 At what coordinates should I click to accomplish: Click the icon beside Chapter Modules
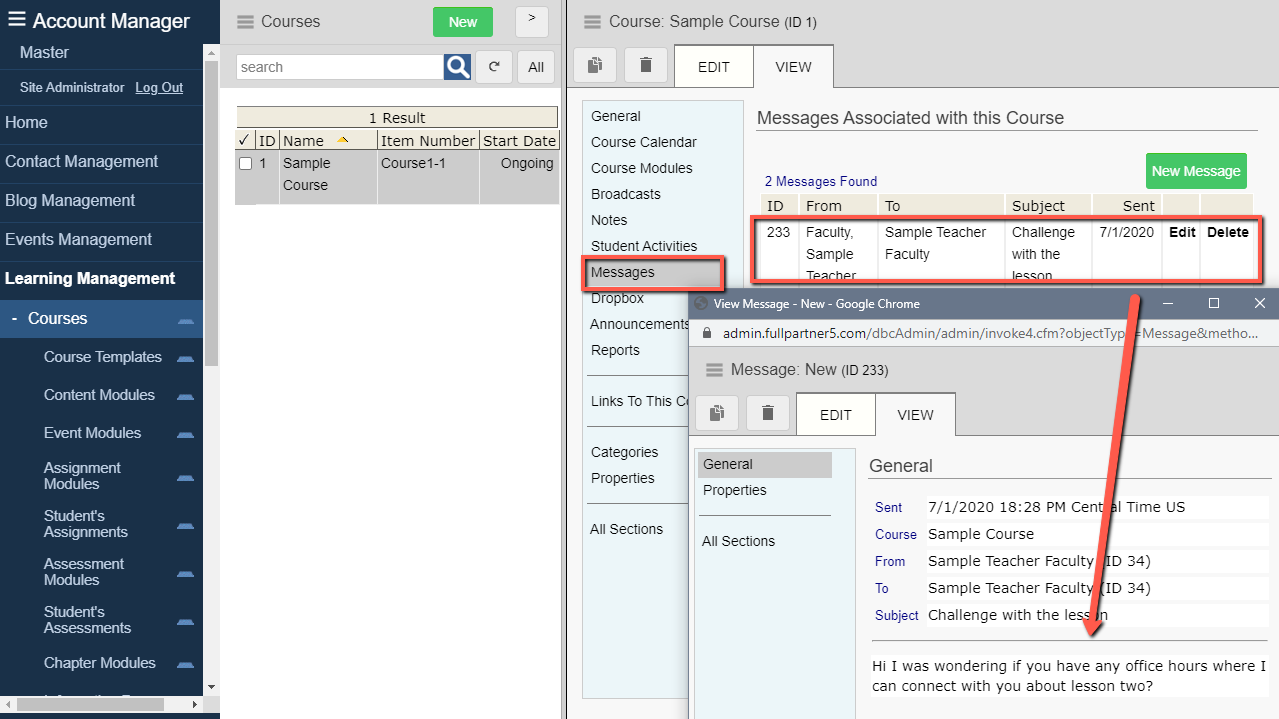[x=186, y=664]
